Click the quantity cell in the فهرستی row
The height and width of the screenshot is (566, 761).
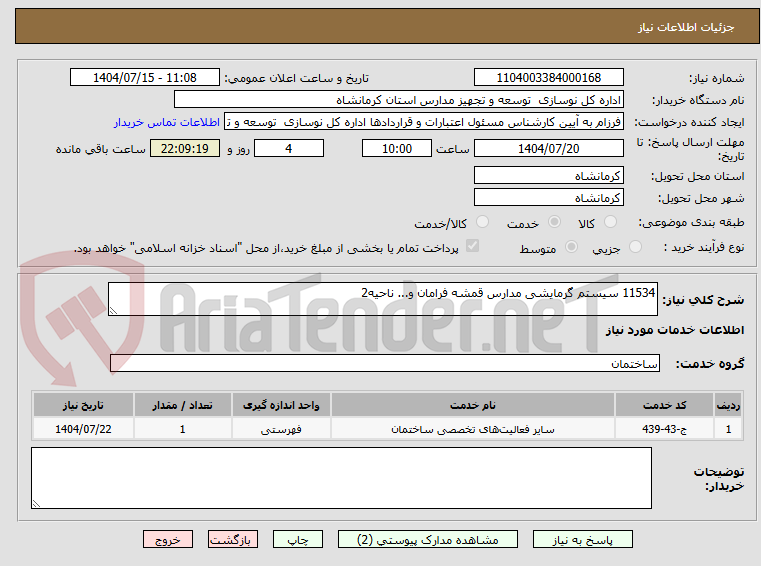[182, 429]
